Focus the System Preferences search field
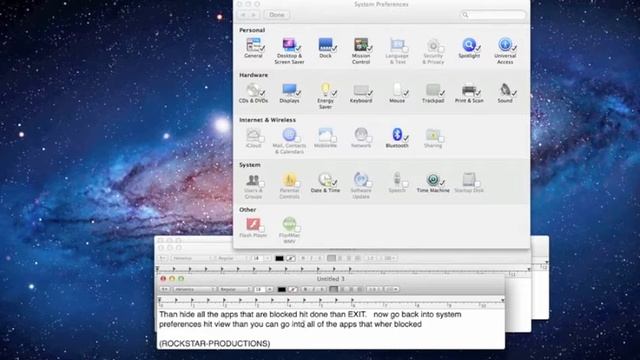640x360 pixels. (x=493, y=15)
